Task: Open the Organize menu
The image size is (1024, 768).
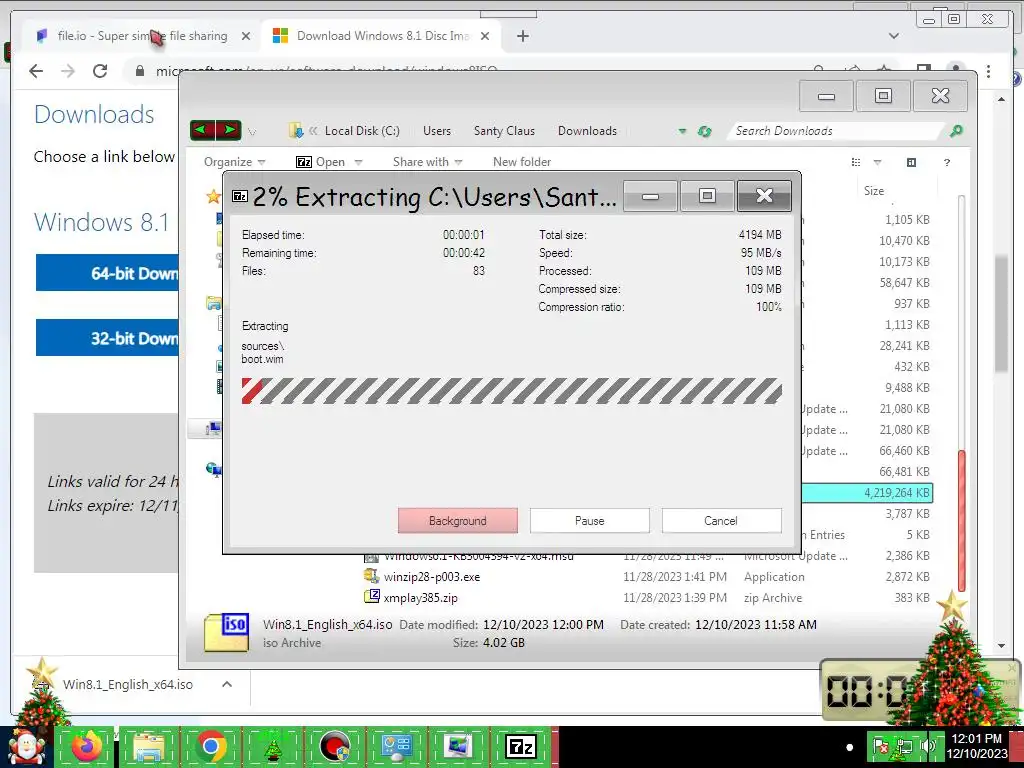Action: [x=234, y=161]
